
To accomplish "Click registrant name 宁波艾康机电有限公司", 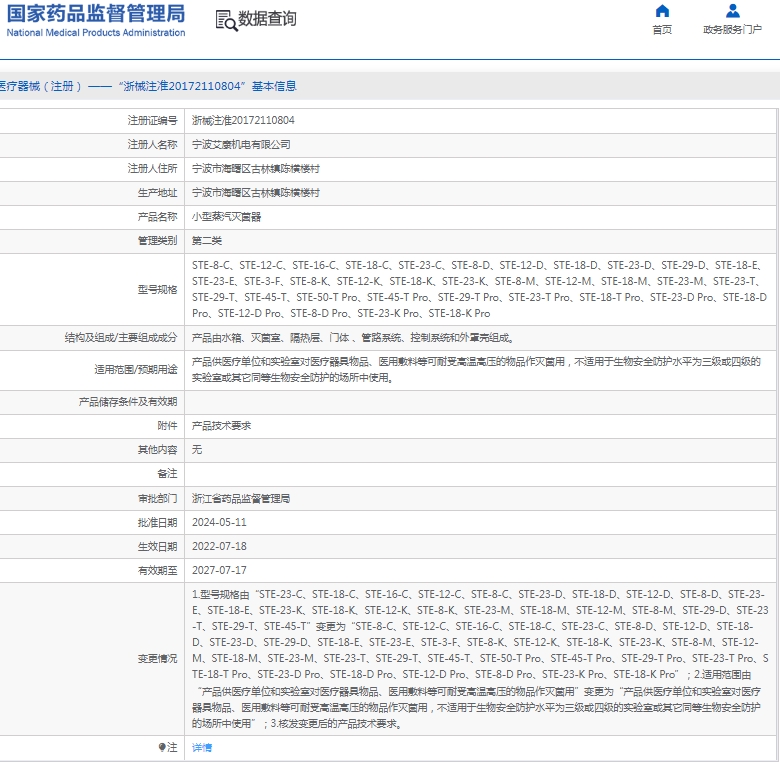I will click(x=241, y=145).
